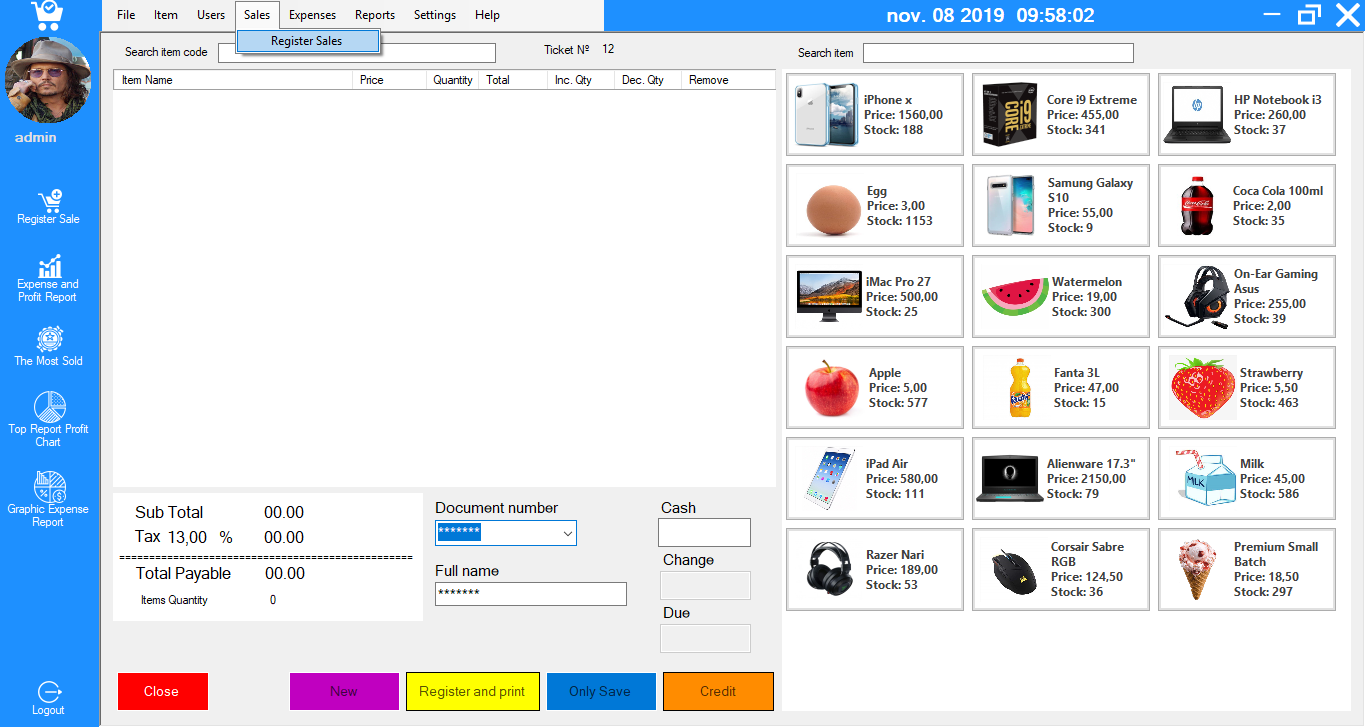Select the Egg product card
Viewport: 1365px width, 727px height.
click(875, 205)
